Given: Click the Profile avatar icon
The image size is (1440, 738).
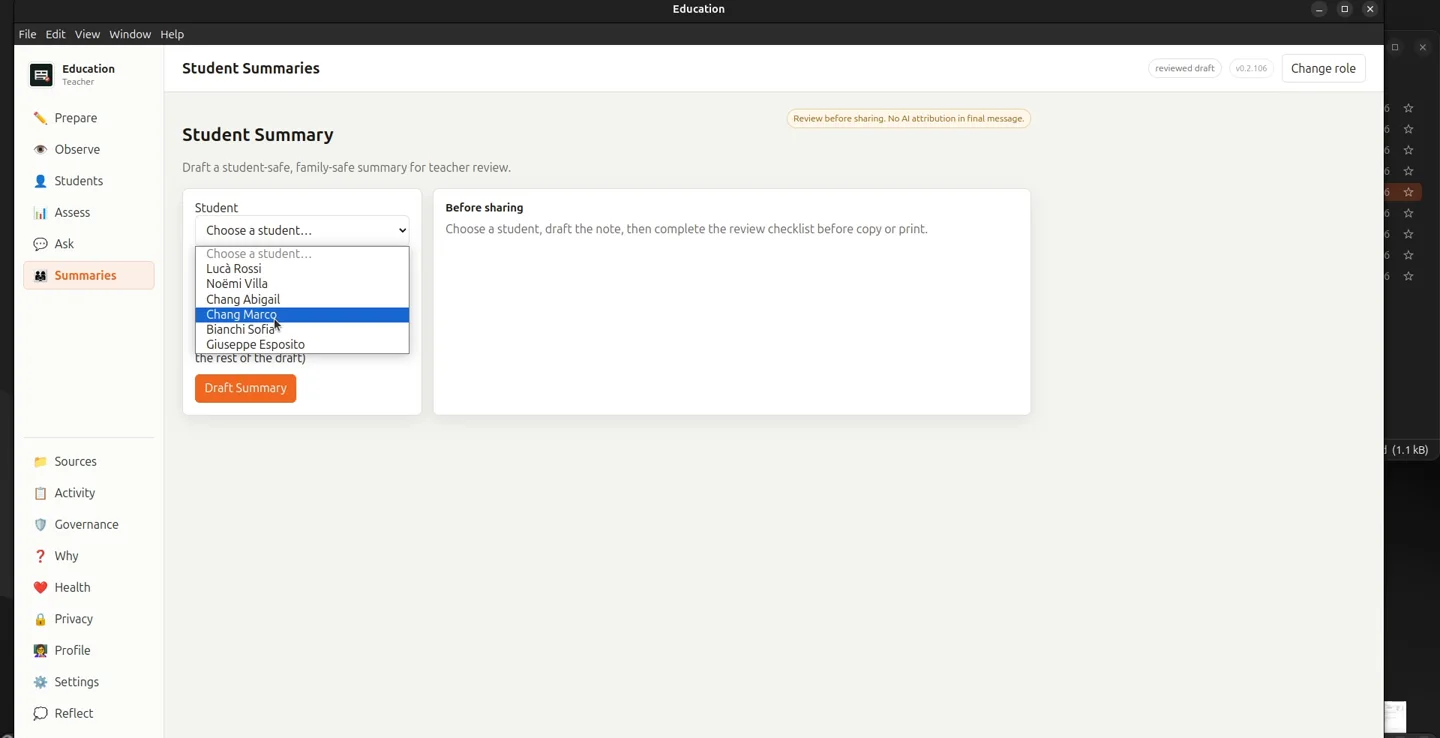Looking at the screenshot, I should point(40,651).
